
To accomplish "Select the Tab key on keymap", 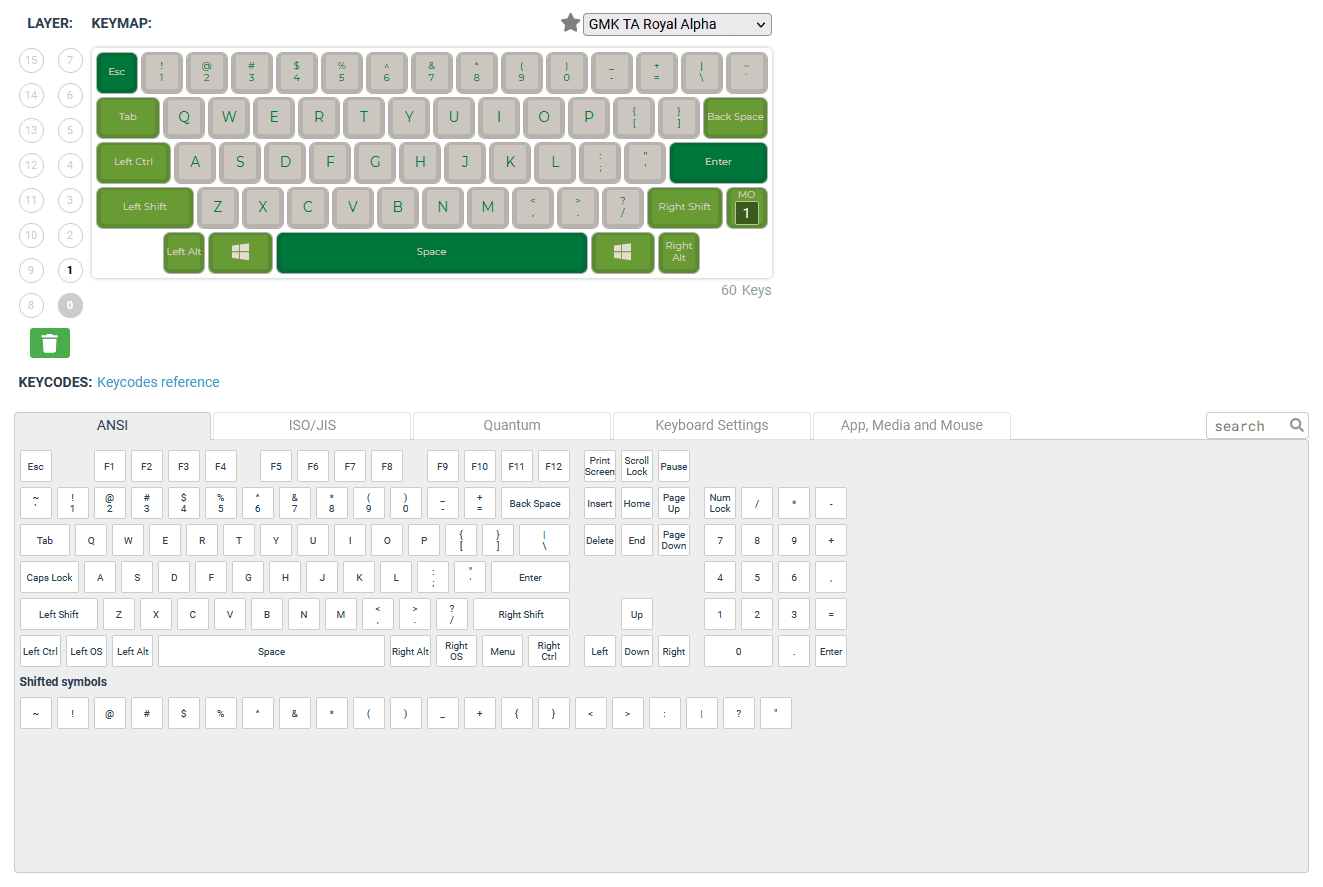I will tap(128, 117).
